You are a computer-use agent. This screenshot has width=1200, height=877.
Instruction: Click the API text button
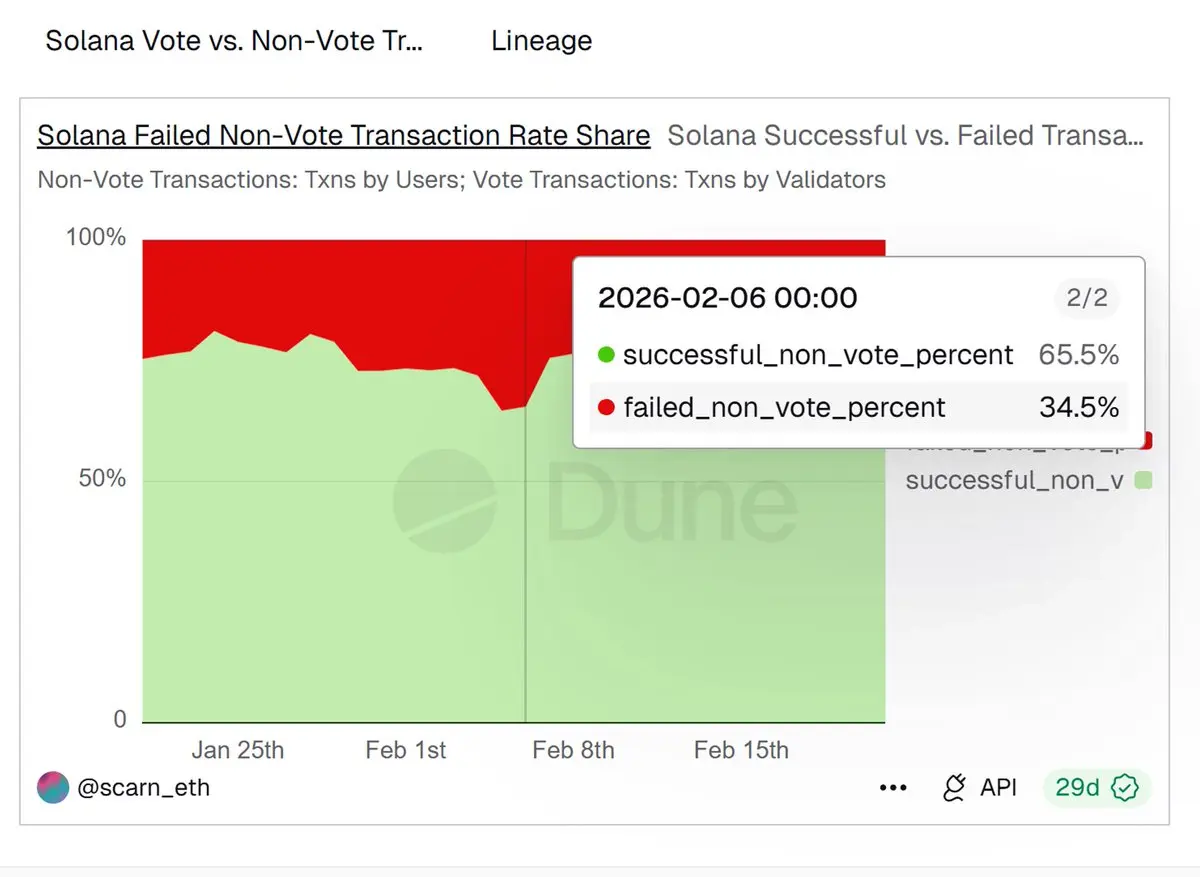click(998, 788)
